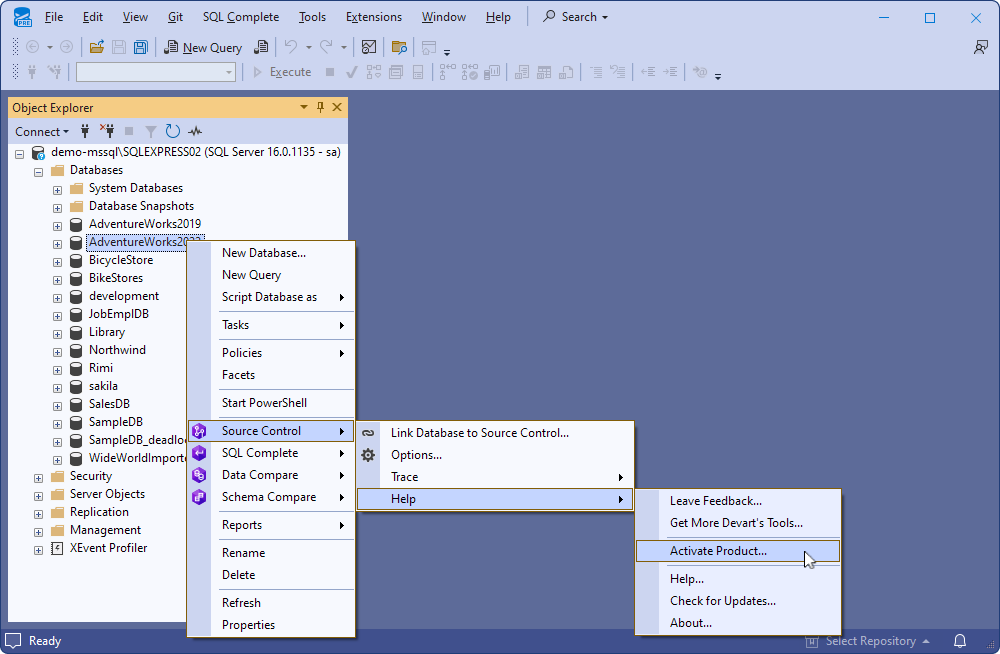
Task: Expand the Security folder
Action: point(38,478)
